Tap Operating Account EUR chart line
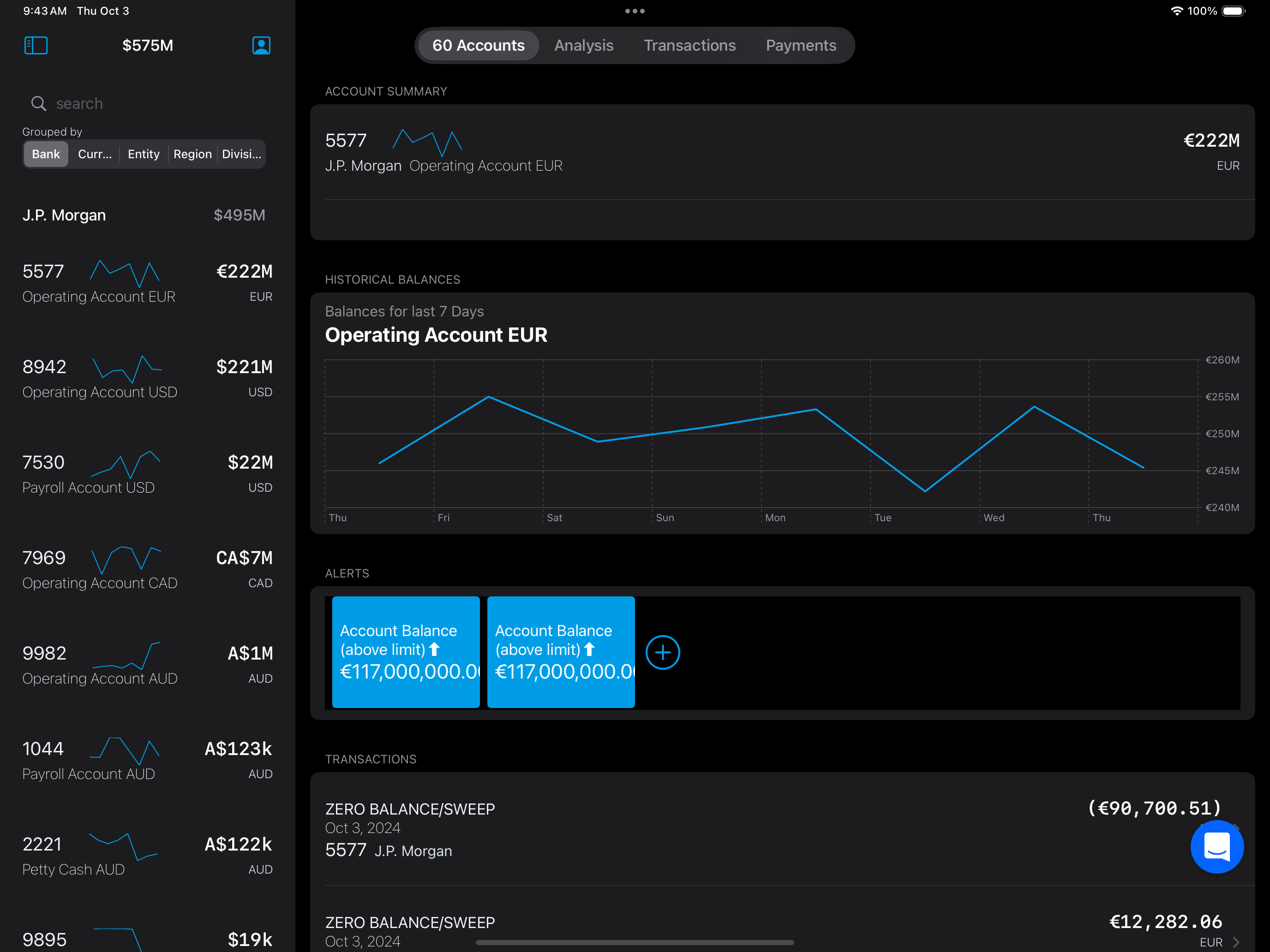This screenshot has width=1270, height=952. coord(761,444)
